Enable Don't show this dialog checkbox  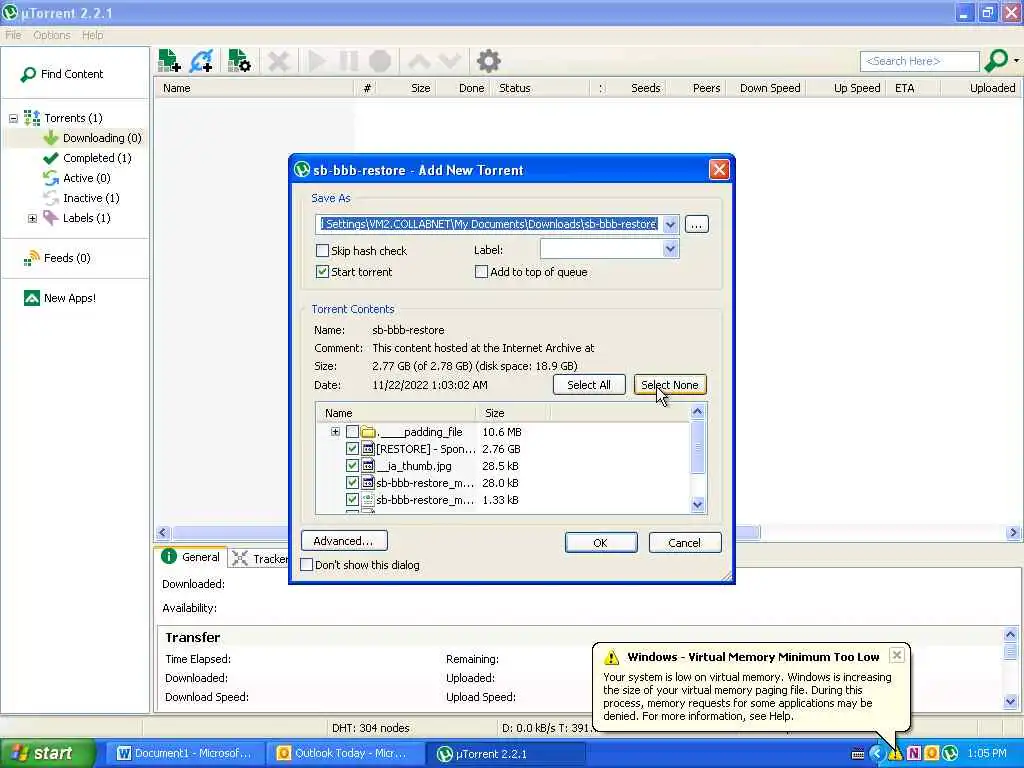click(x=306, y=565)
